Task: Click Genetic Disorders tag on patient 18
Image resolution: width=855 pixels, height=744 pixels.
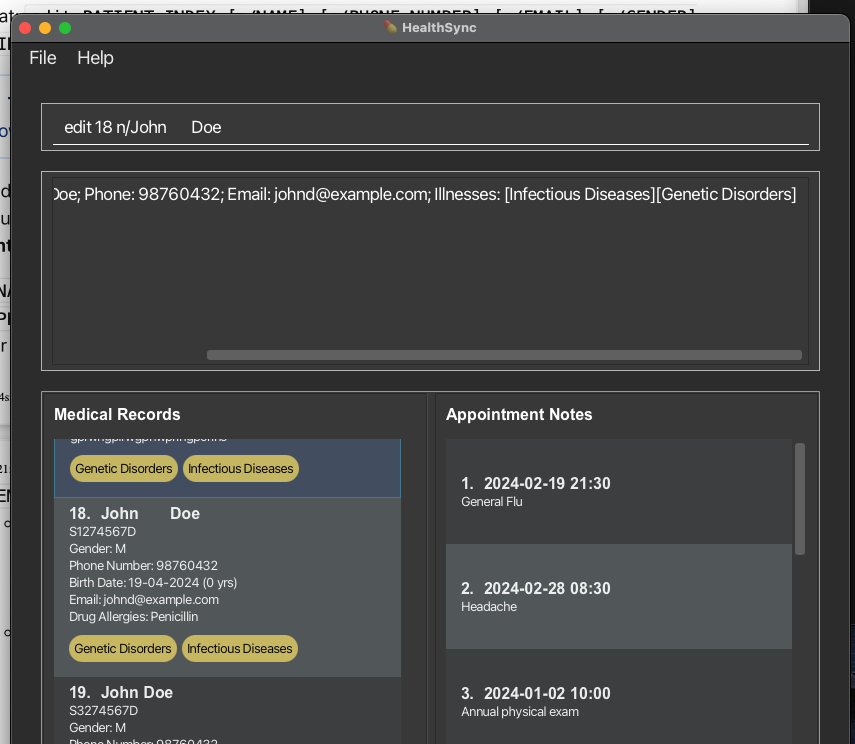Action: (x=123, y=649)
